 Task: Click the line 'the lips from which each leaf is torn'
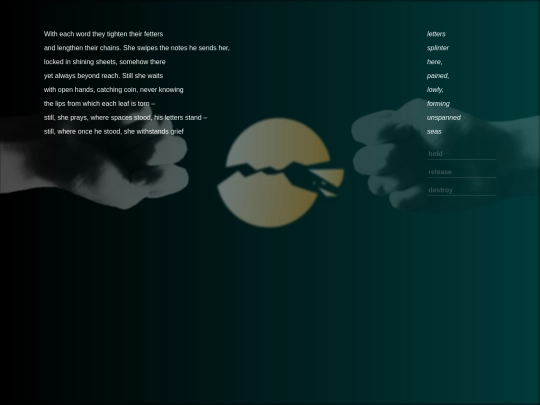coord(99,104)
